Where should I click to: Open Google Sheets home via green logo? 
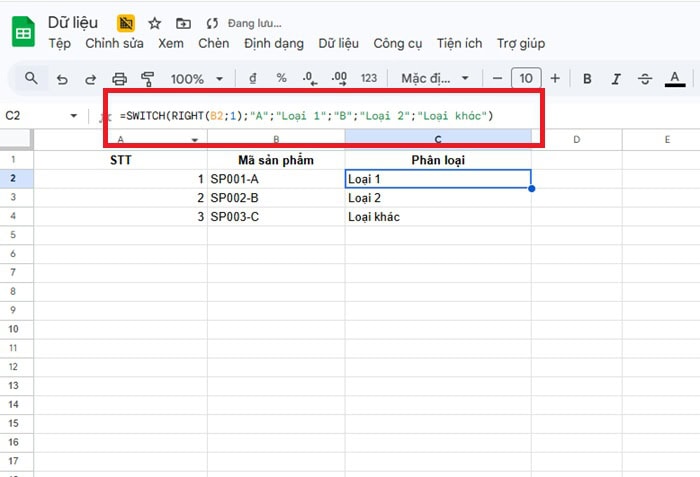[x=23, y=33]
